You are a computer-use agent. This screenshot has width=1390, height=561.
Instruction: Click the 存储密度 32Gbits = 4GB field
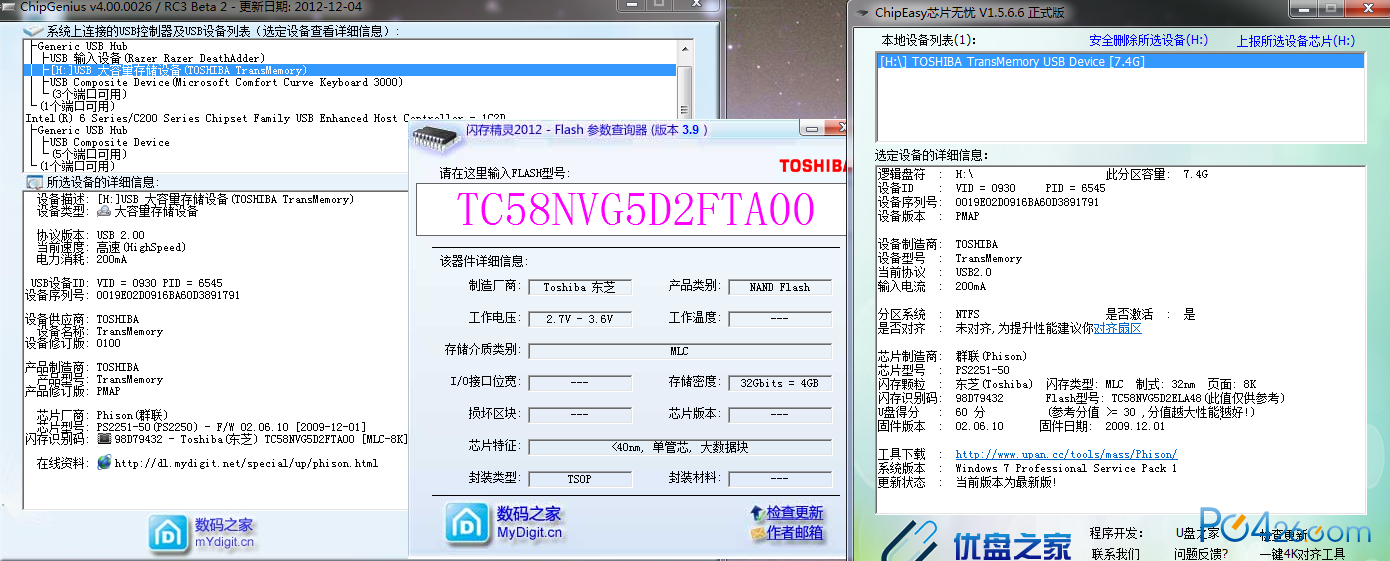pos(780,383)
